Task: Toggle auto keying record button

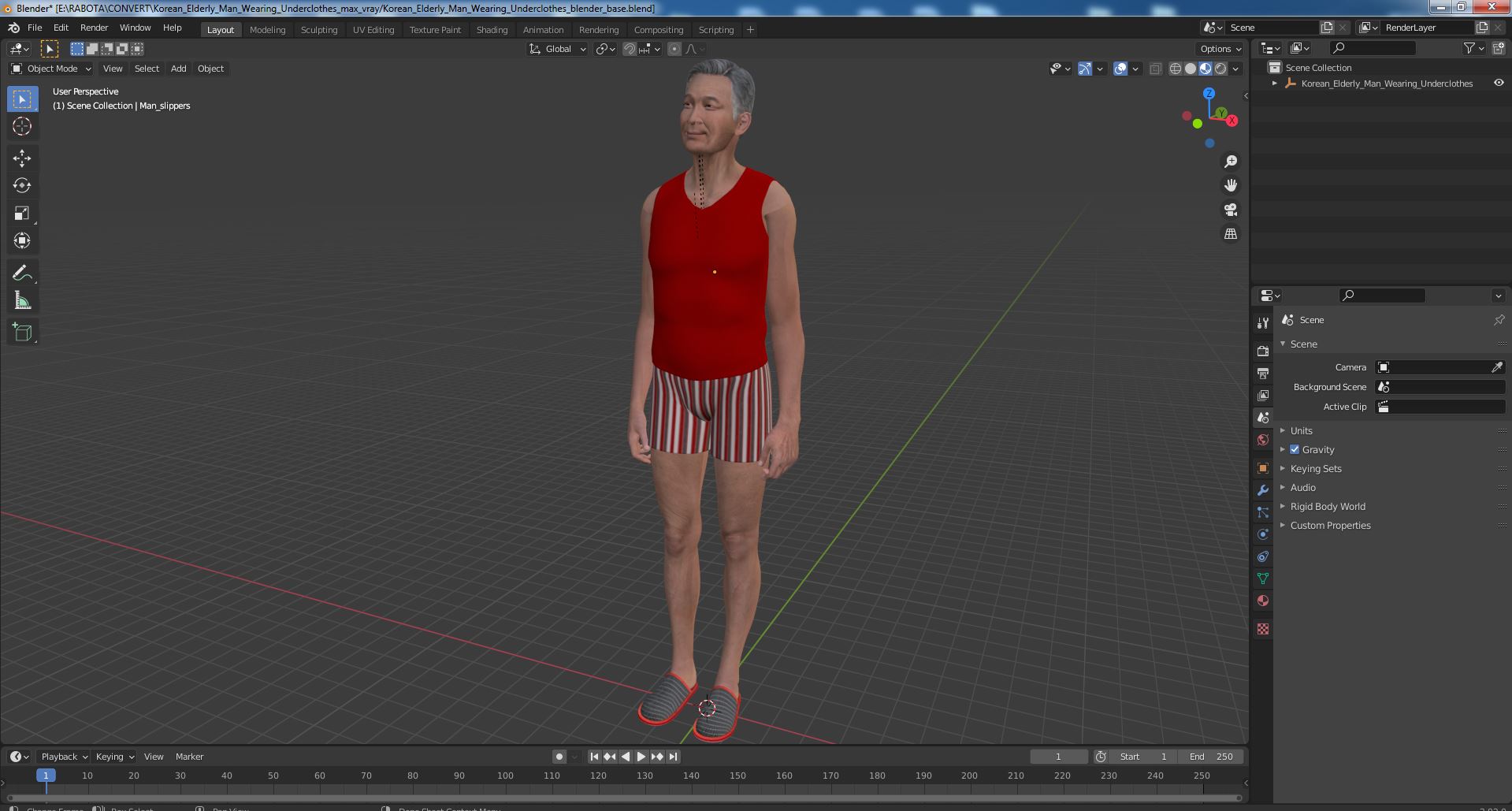Action: (x=559, y=757)
